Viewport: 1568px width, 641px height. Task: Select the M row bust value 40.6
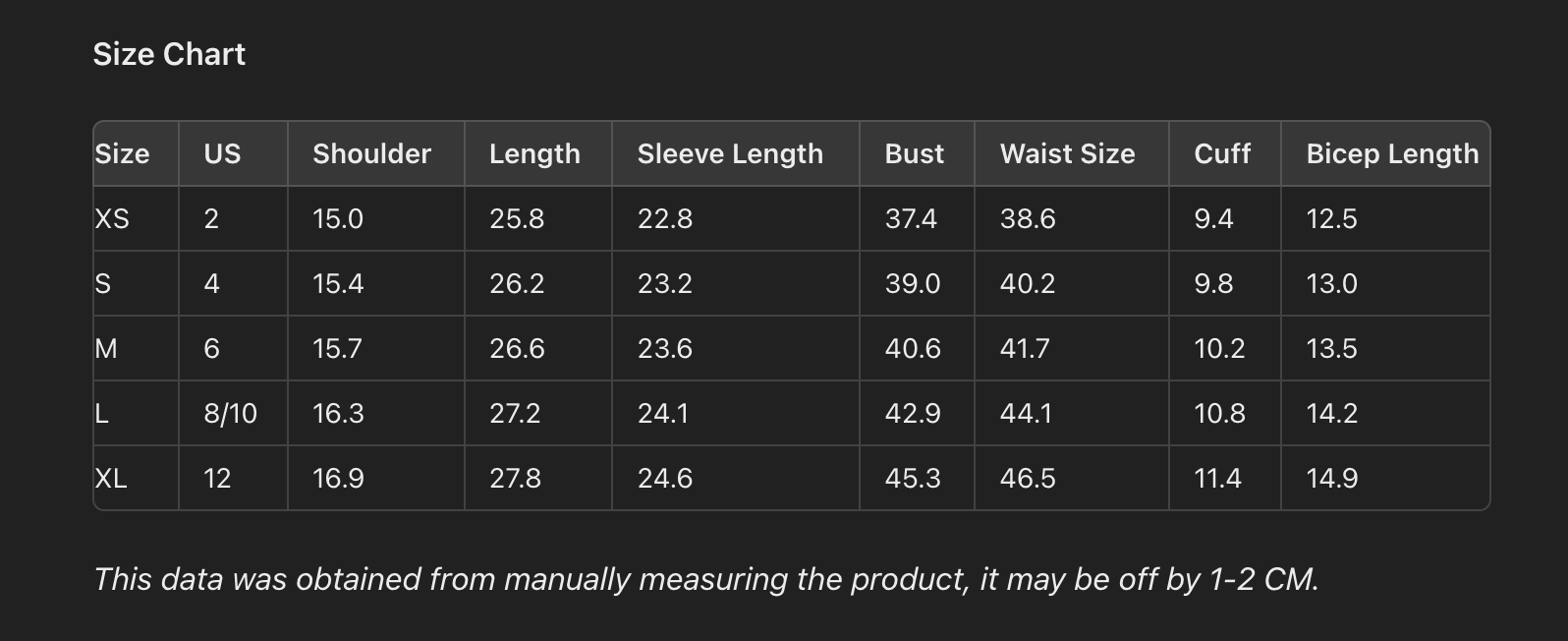point(913,348)
